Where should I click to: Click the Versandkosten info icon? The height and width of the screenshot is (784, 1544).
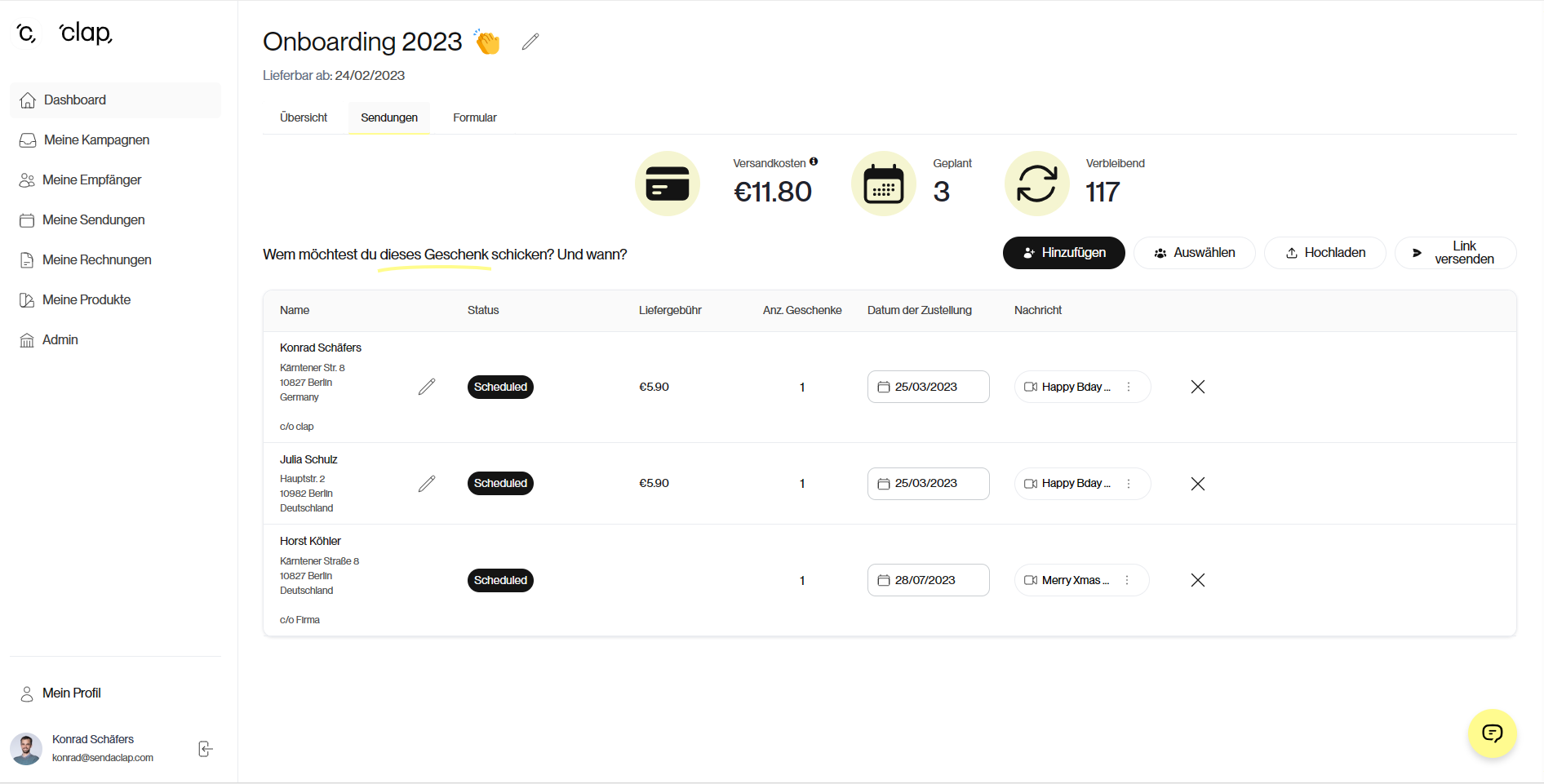tap(814, 162)
